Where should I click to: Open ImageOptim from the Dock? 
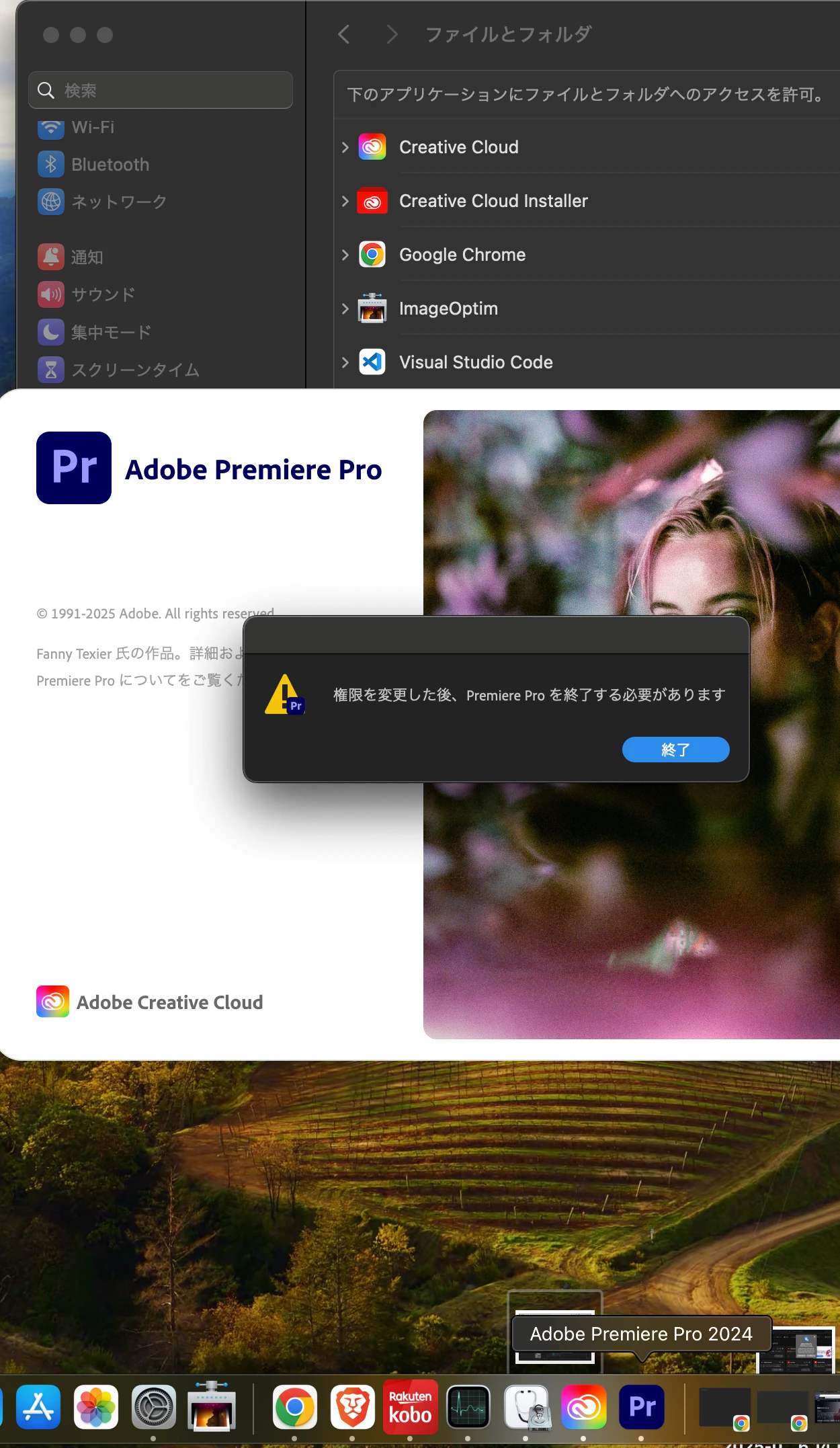pos(212,1405)
